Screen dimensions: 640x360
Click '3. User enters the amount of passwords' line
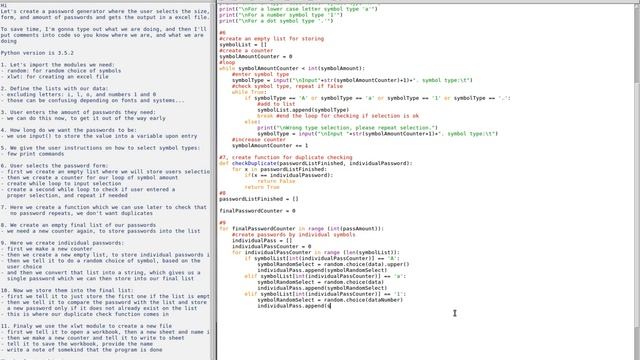pyautogui.click(x=78, y=112)
